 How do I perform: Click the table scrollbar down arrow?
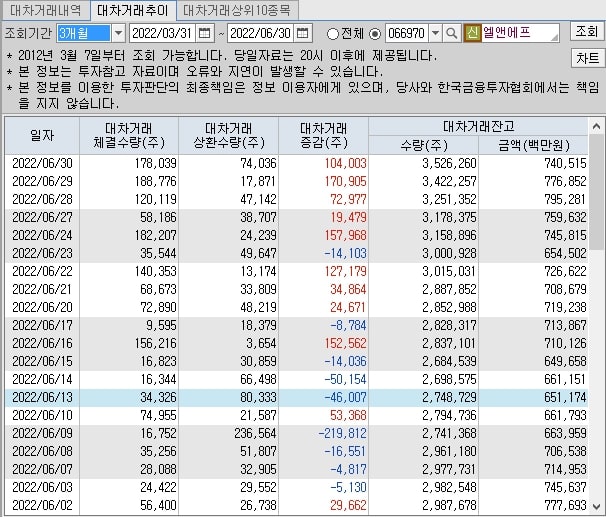pos(596,506)
